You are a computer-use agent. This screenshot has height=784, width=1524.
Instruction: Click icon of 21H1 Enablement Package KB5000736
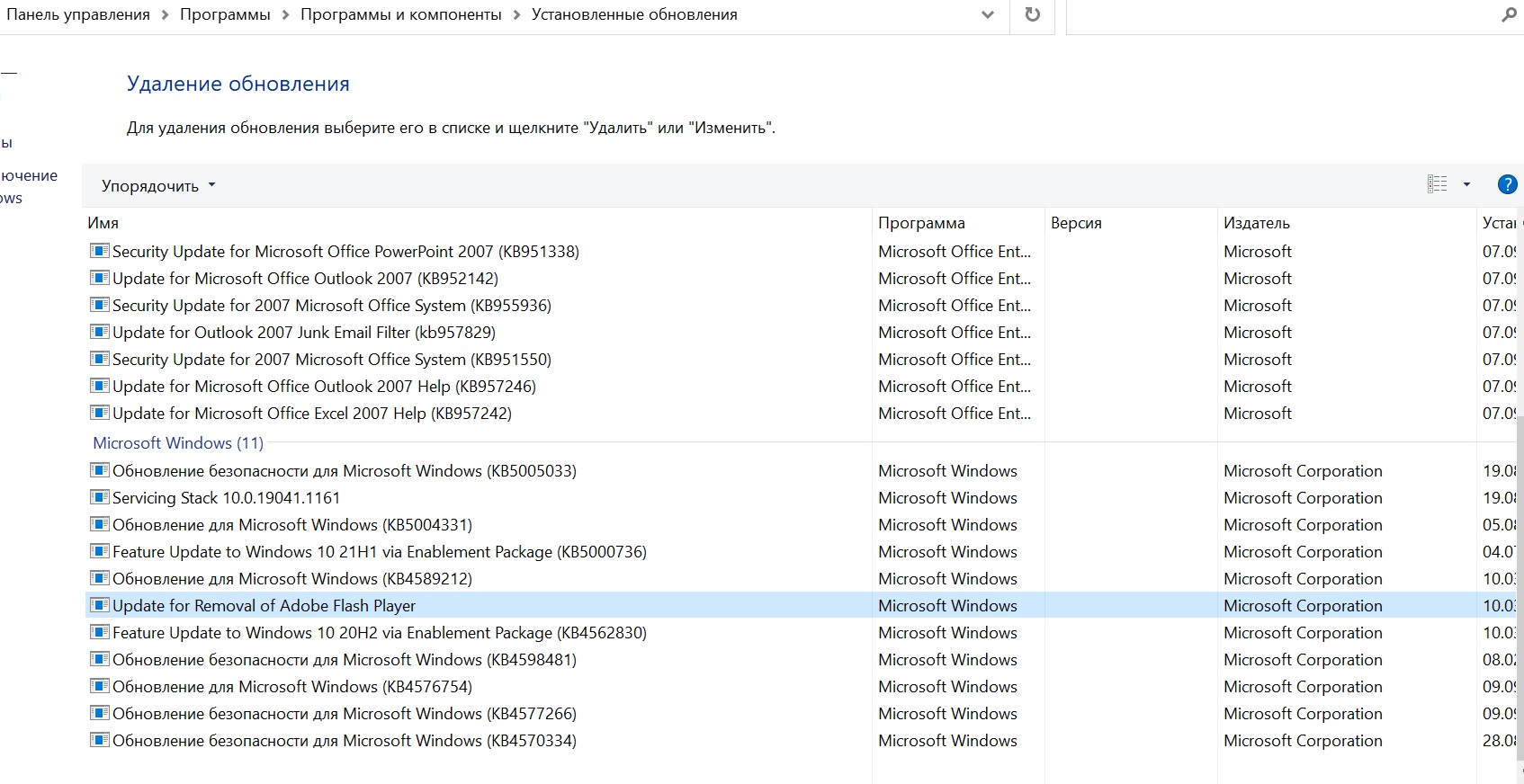pos(100,551)
